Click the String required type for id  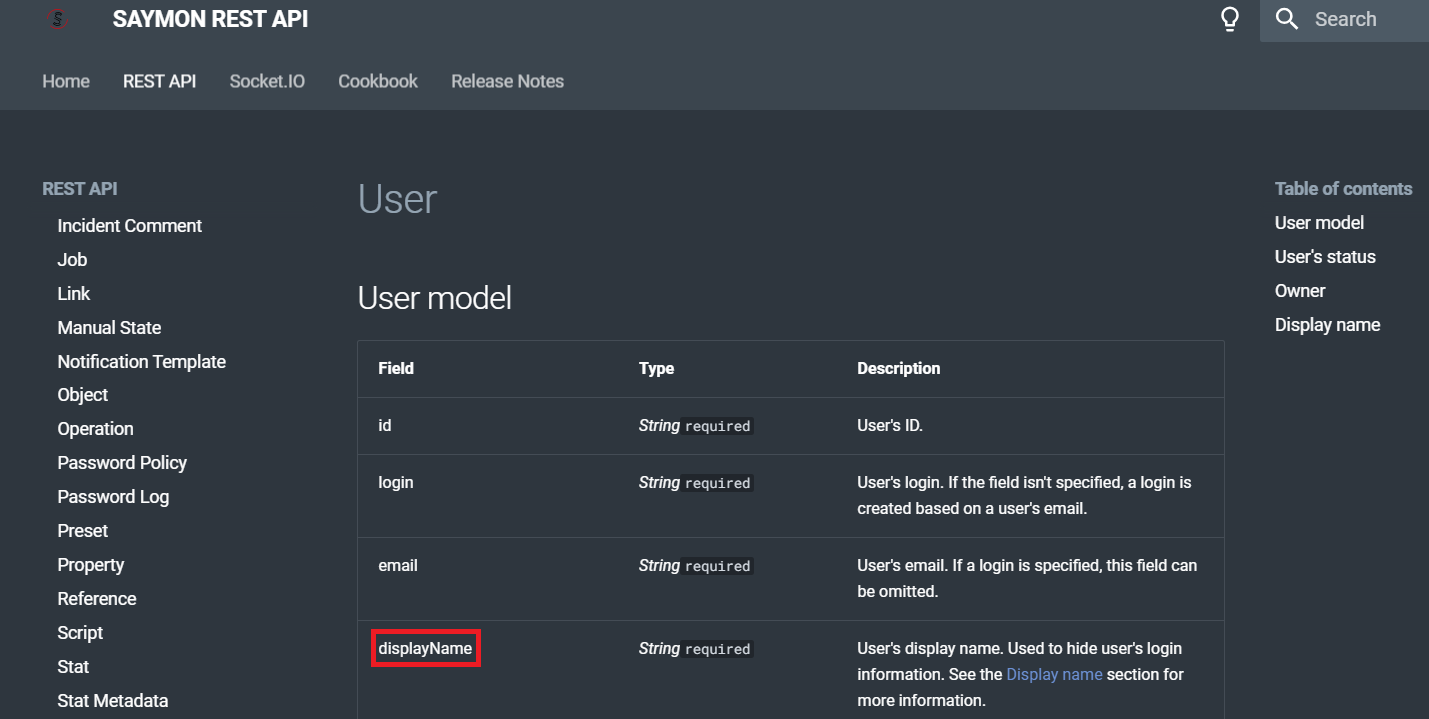click(696, 426)
